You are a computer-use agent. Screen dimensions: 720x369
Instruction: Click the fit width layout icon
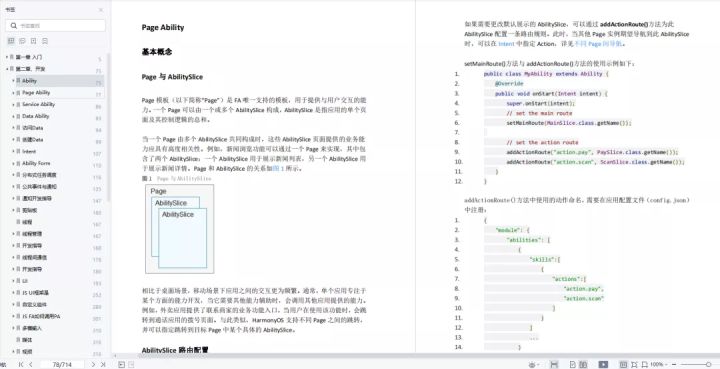pos(554,364)
